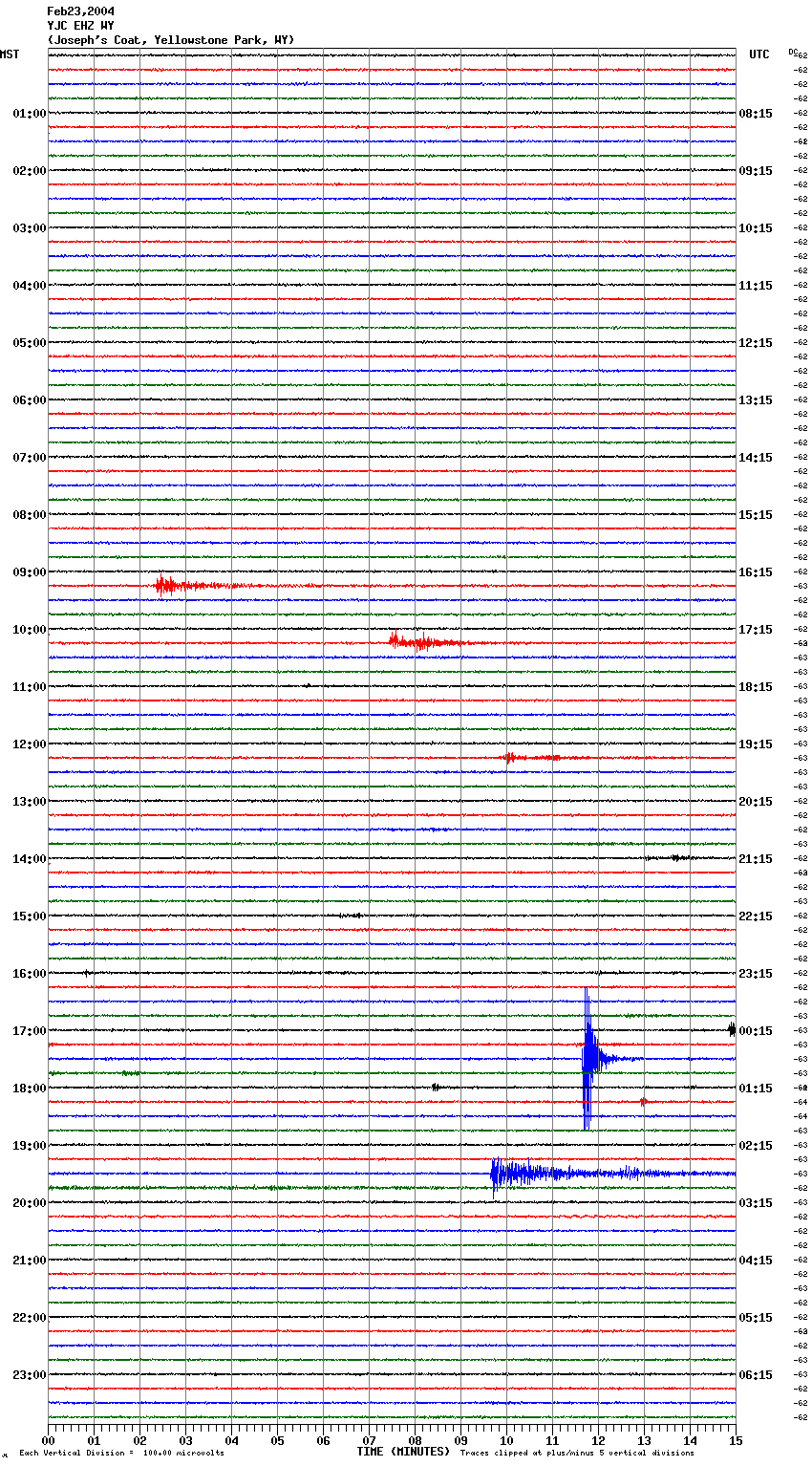
Task: Click the 02:15 UTC time label
Action: 756,1146
